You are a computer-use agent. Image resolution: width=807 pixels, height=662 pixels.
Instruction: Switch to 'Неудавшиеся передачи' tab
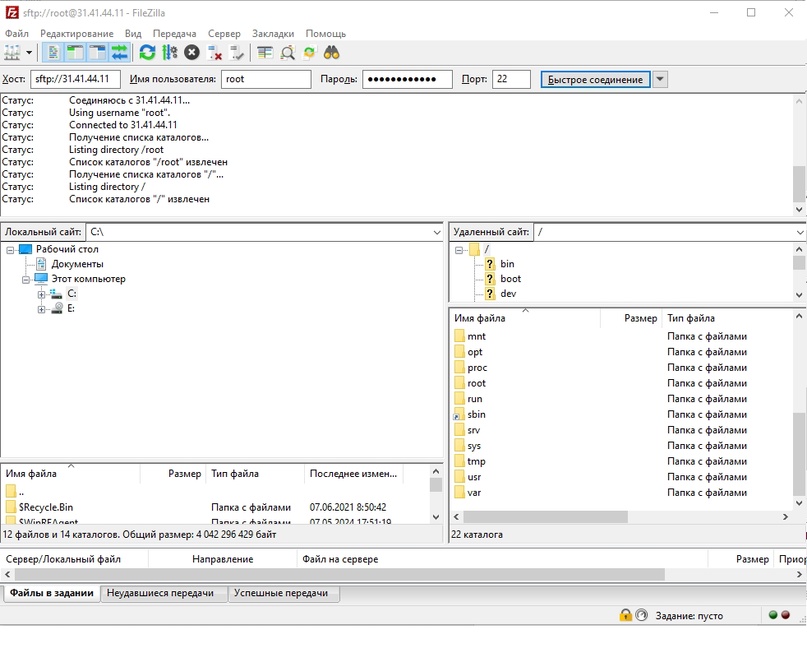[160, 593]
